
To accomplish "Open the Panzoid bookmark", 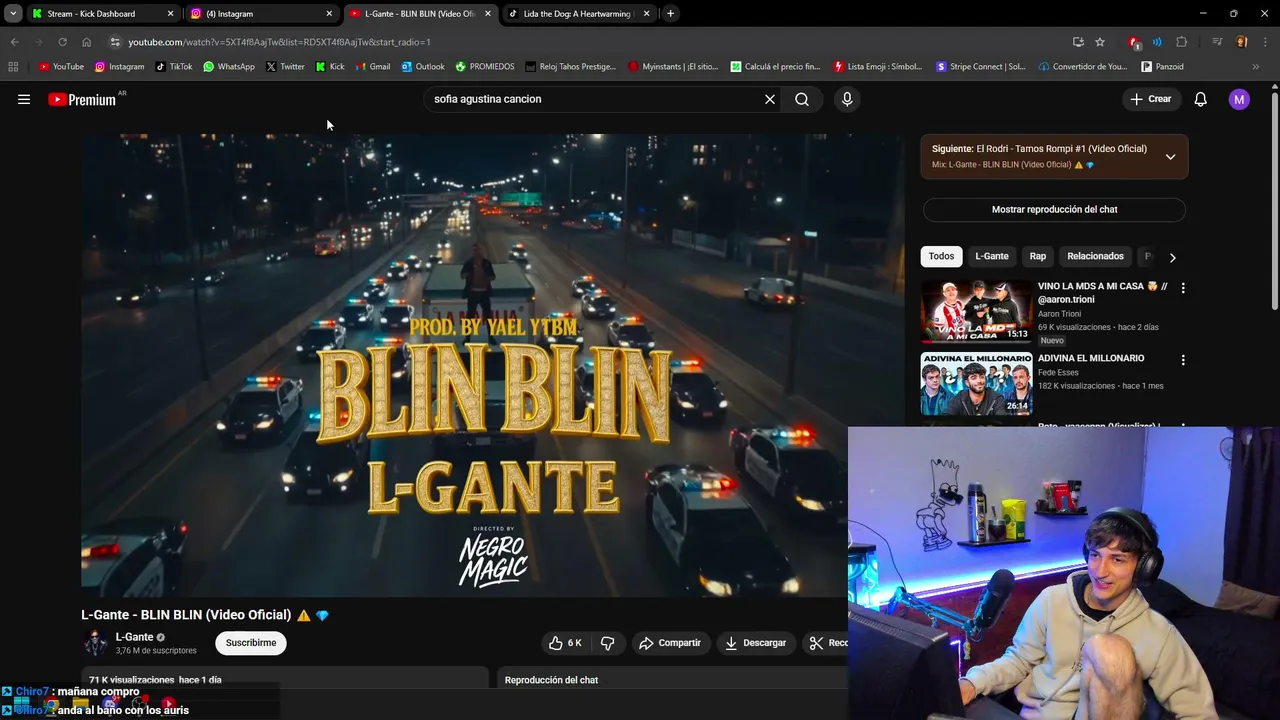I will [x=1162, y=67].
